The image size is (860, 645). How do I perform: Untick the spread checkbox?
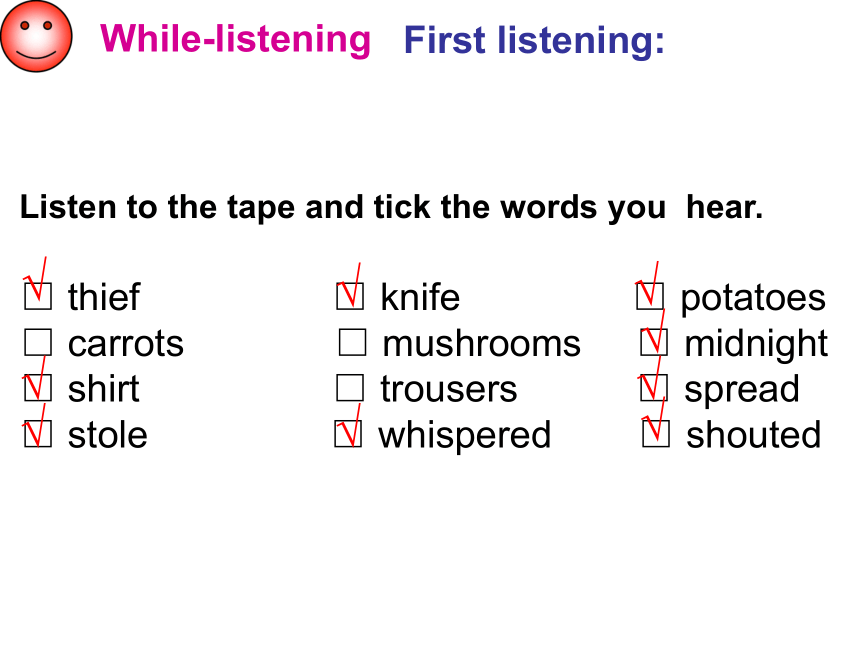654,388
